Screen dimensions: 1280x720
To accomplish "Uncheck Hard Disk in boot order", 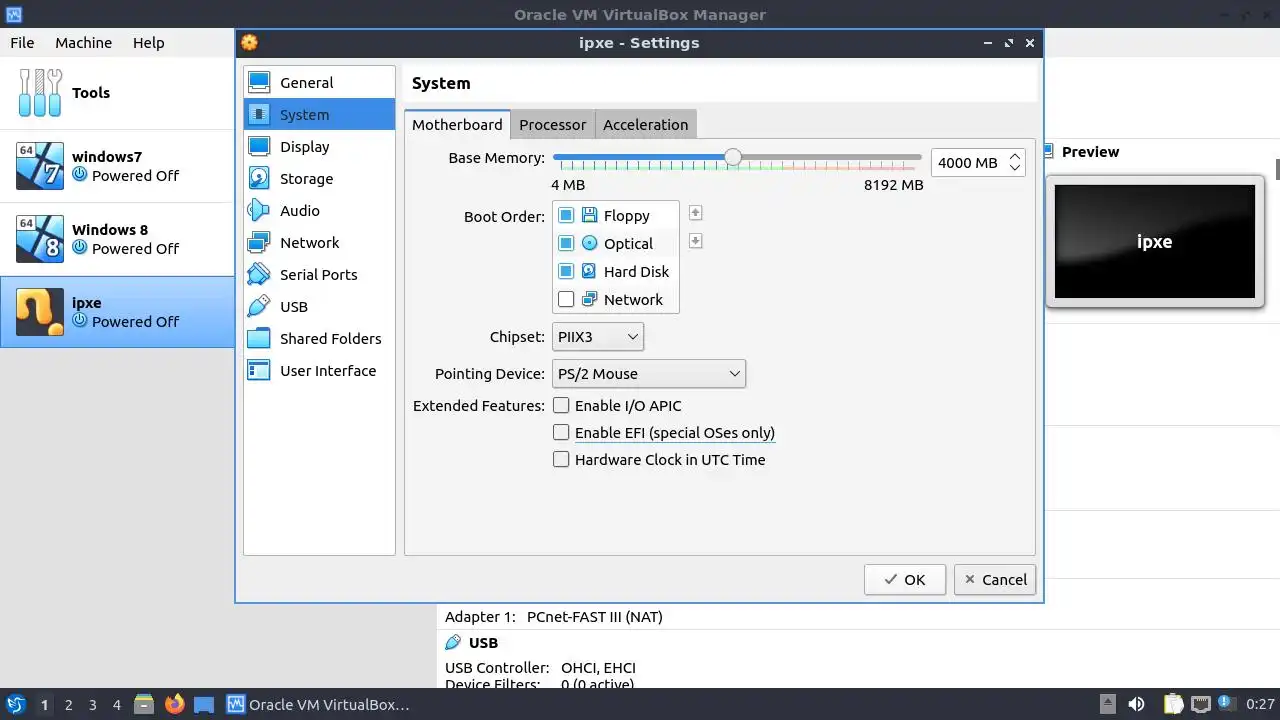I will tap(566, 271).
